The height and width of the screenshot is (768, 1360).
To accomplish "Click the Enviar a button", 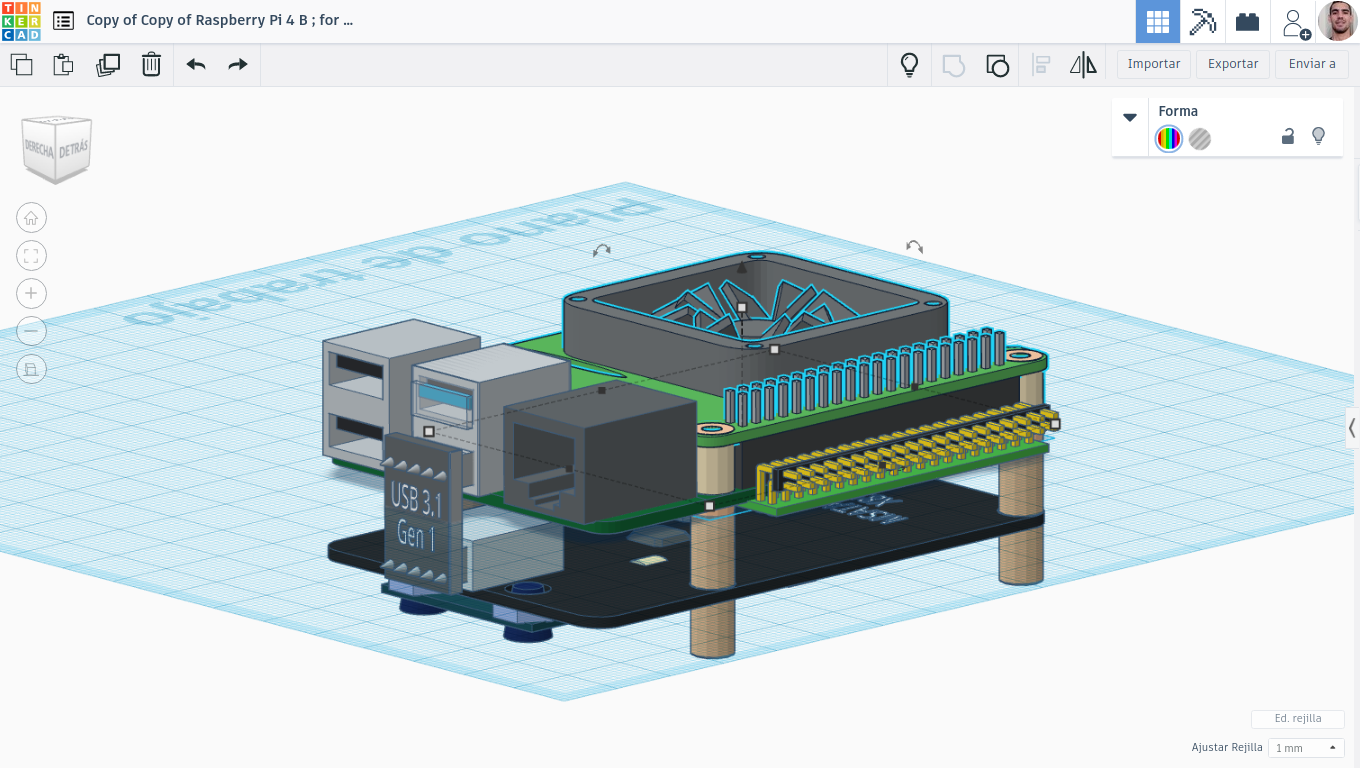I will pyautogui.click(x=1312, y=64).
